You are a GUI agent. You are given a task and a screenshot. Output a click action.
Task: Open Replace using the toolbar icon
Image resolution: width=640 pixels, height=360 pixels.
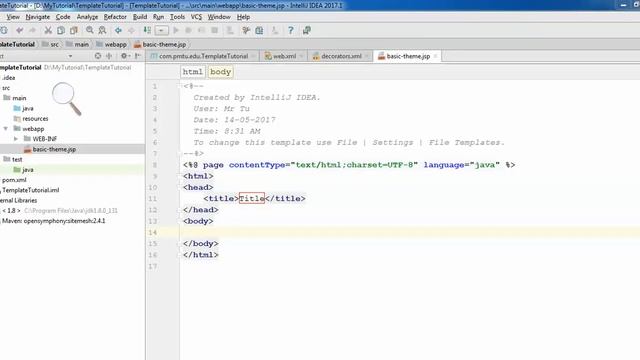(102, 31)
